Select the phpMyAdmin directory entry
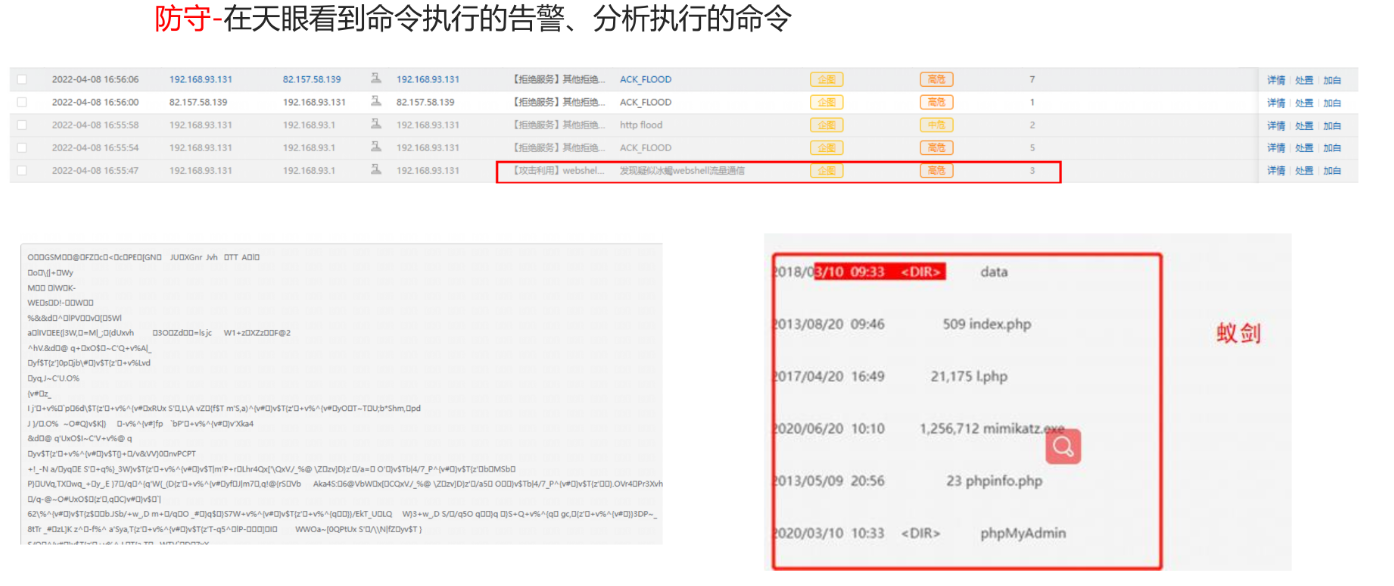Screen dimensions: 1394x586 [1013, 534]
